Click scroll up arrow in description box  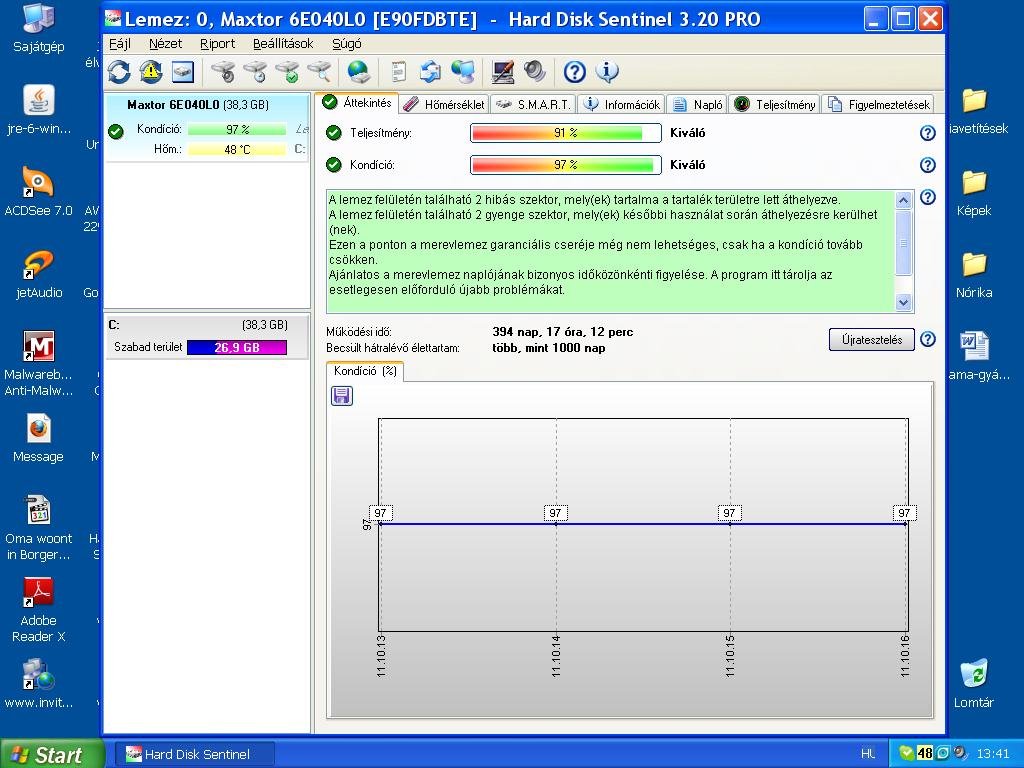tap(904, 200)
